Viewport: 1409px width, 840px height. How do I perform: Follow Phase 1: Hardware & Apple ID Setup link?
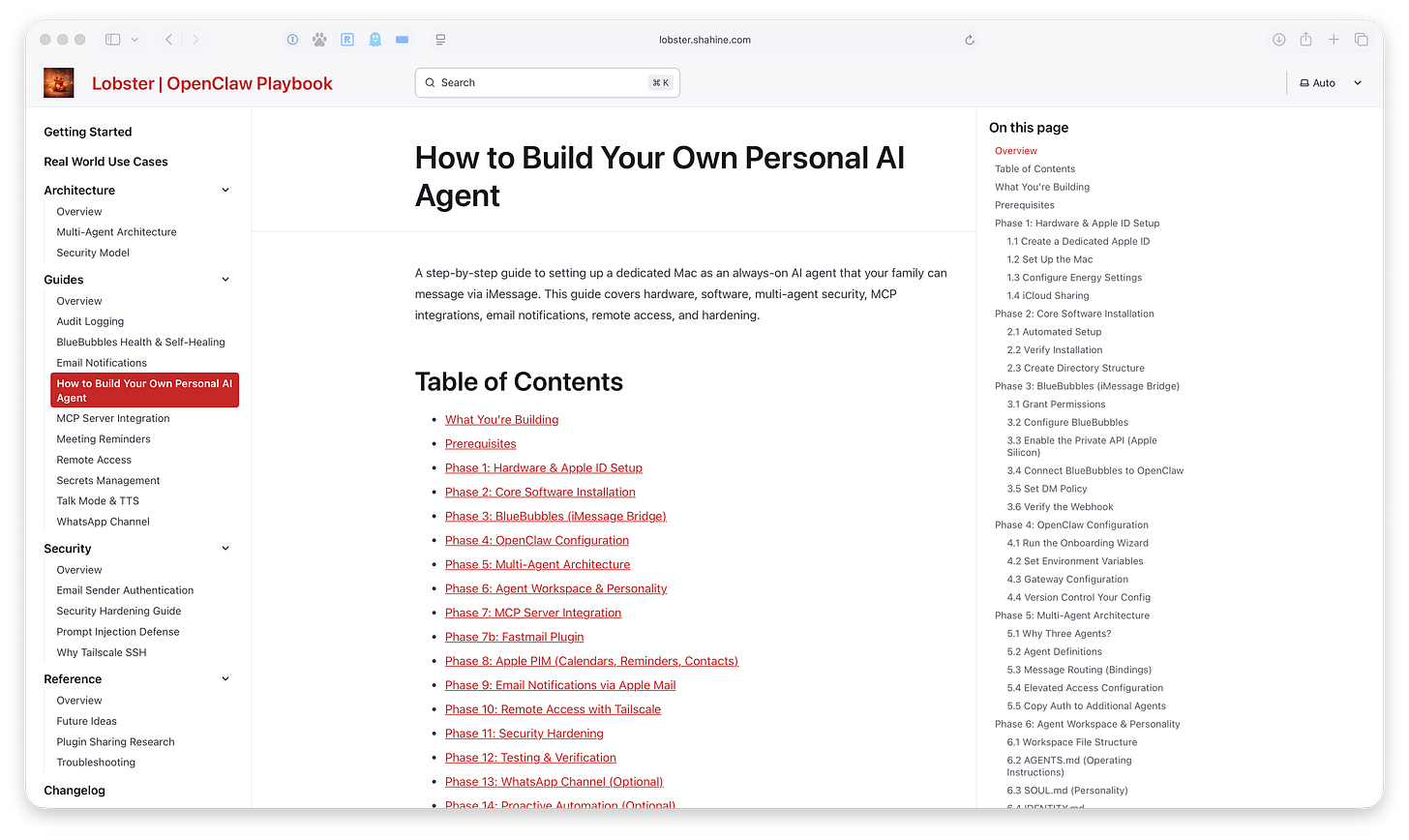click(x=544, y=468)
